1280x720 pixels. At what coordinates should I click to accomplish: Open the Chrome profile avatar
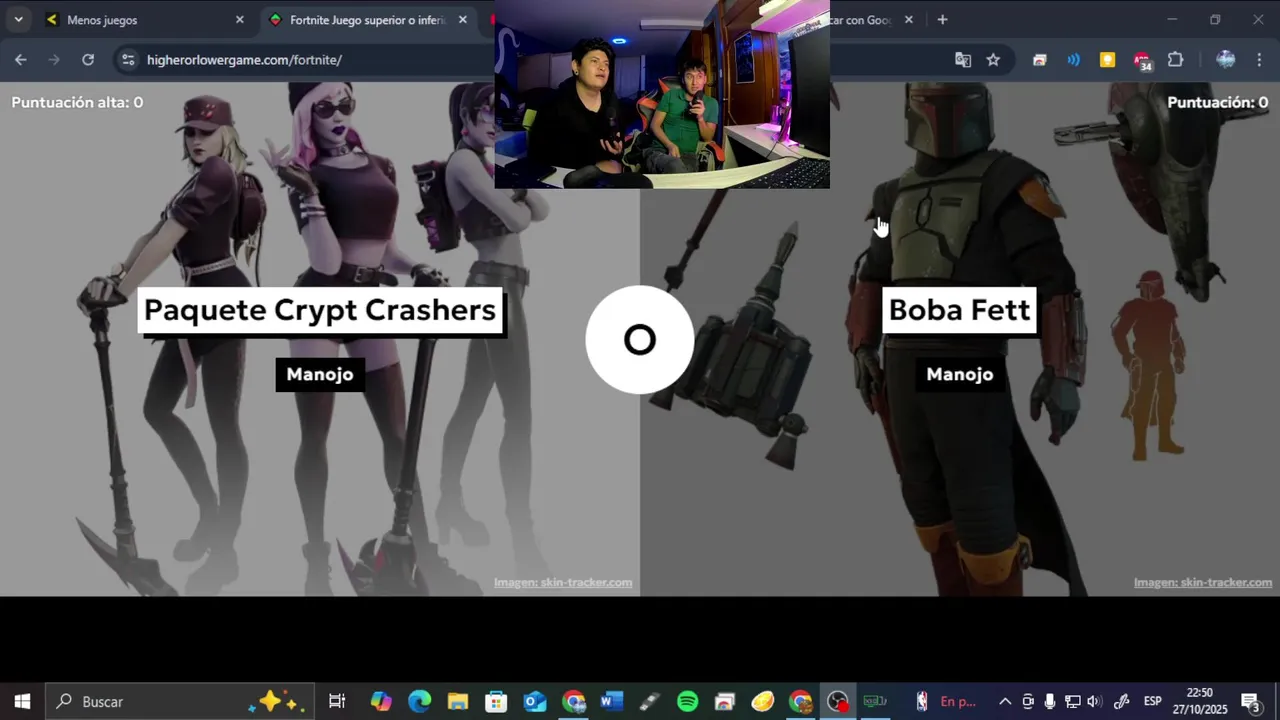tap(1225, 60)
